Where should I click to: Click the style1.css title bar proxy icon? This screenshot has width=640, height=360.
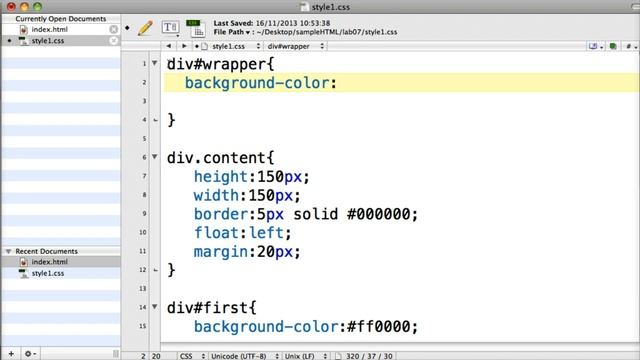304,7
